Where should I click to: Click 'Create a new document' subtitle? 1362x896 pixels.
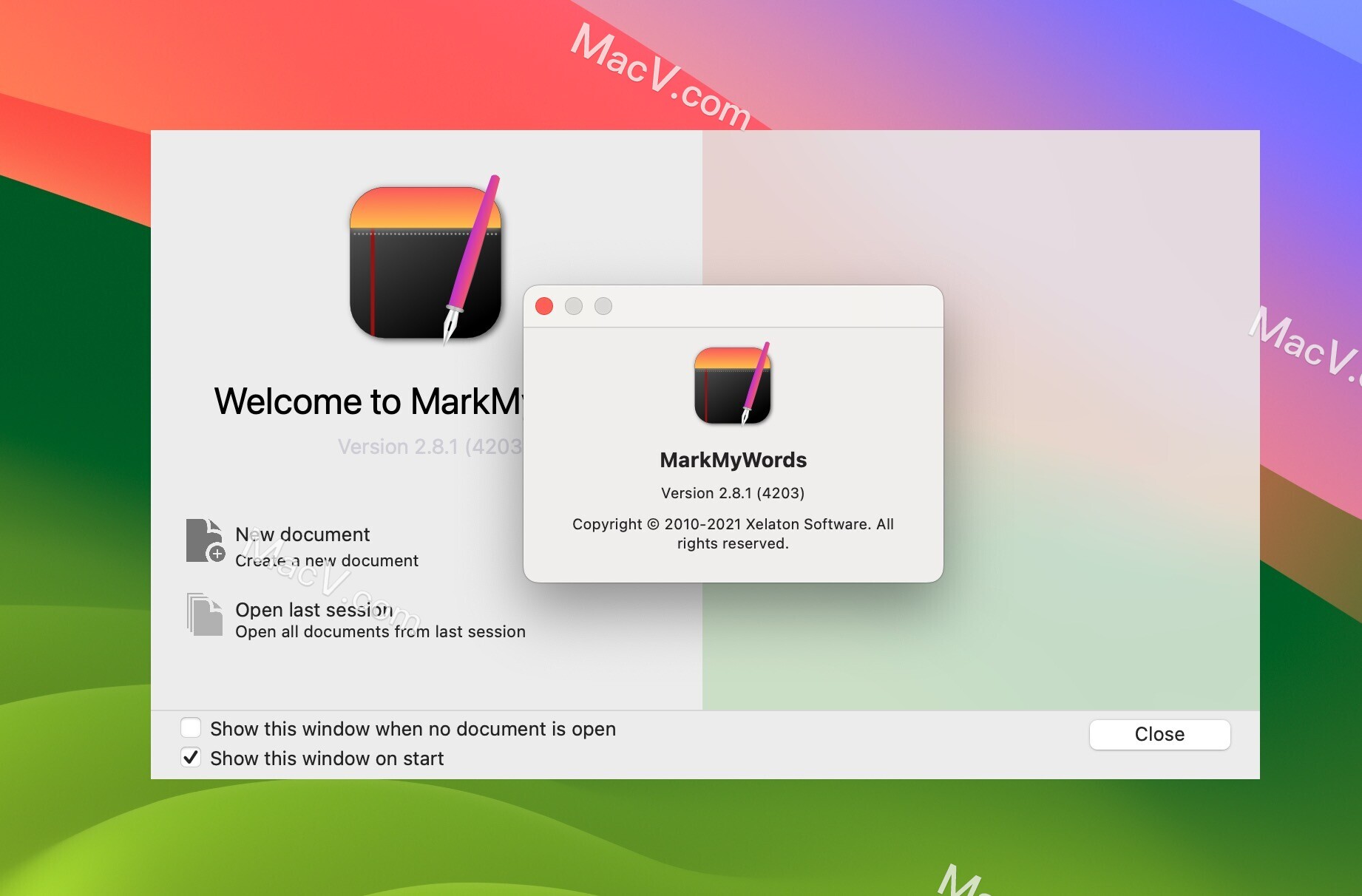pyautogui.click(x=327, y=560)
